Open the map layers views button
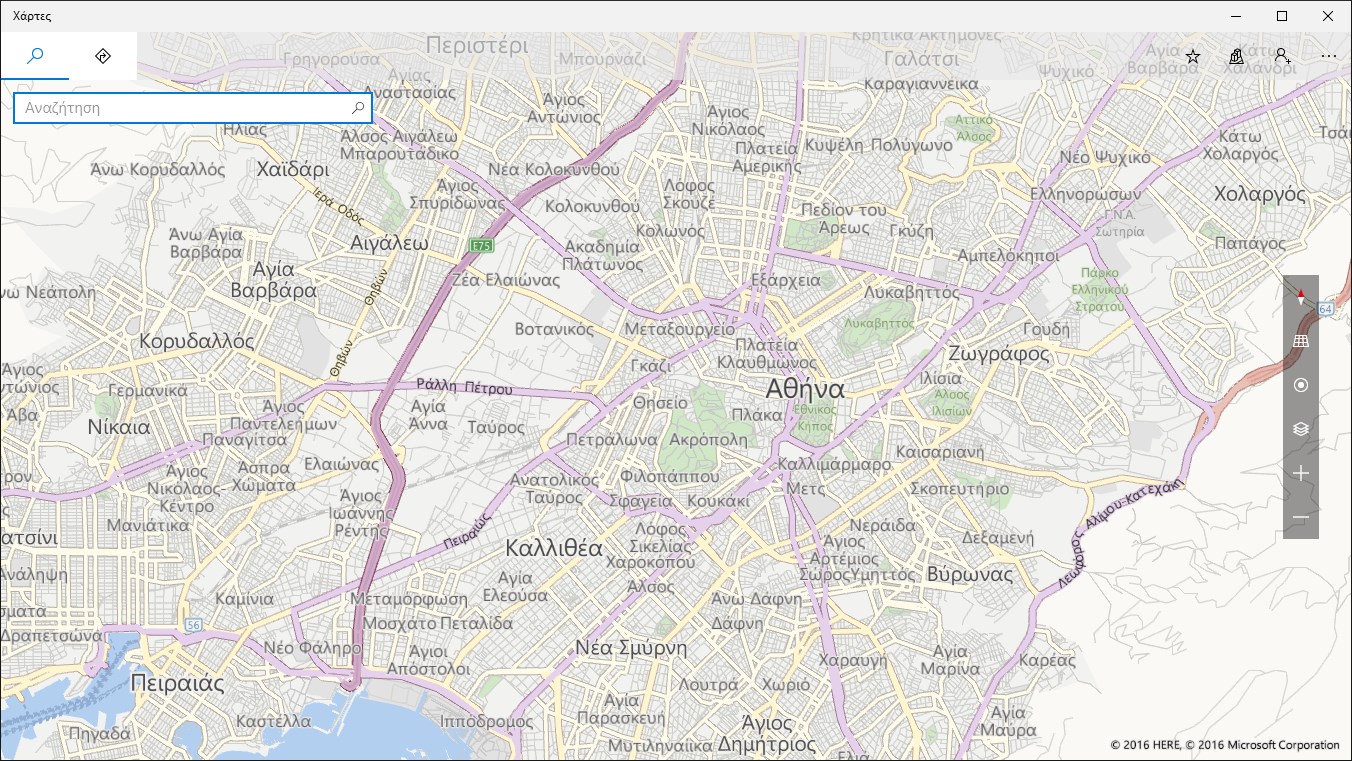The image size is (1352, 761). pos(1301,429)
